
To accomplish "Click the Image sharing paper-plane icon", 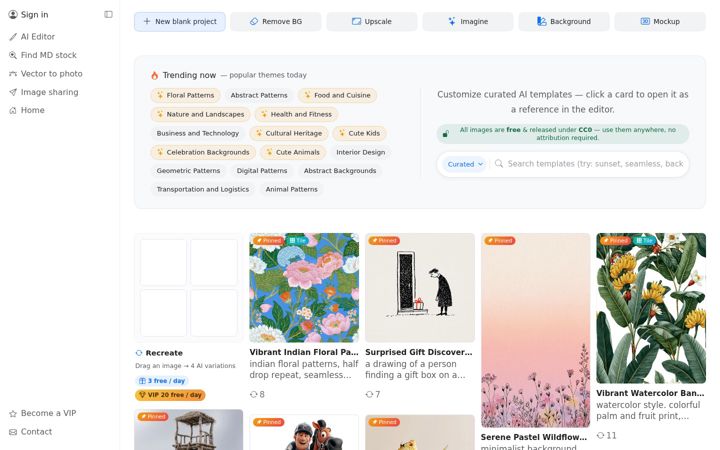I will pyautogui.click(x=13, y=92).
